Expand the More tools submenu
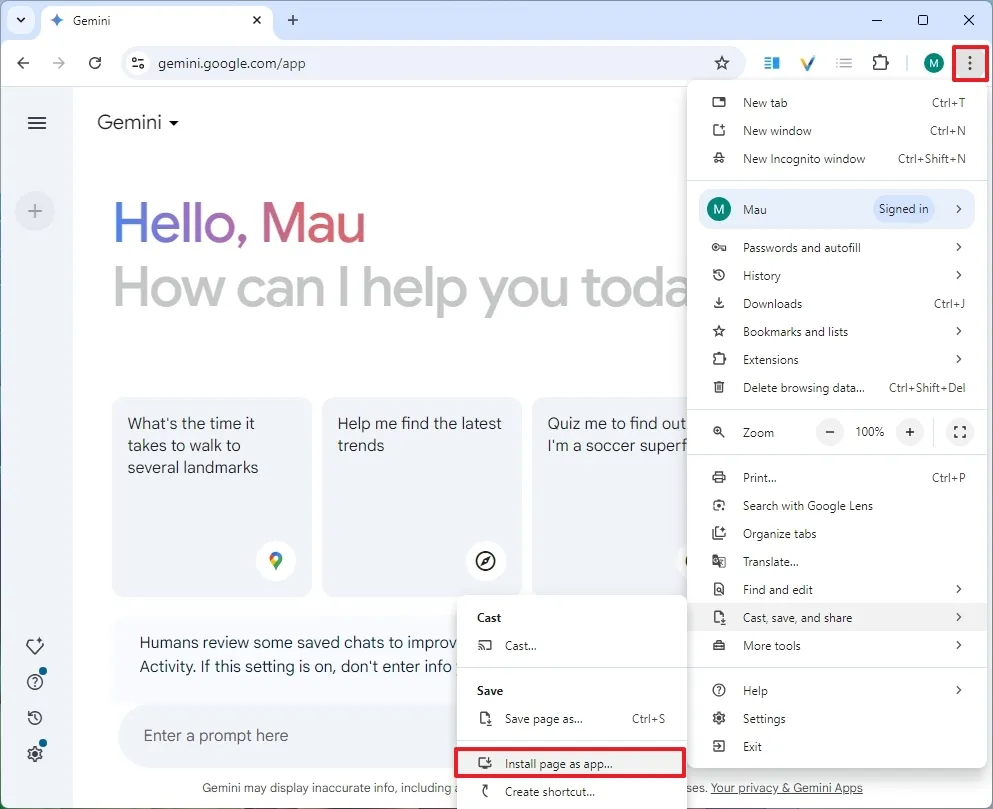This screenshot has width=993, height=809. pyautogui.click(x=769, y=646)
